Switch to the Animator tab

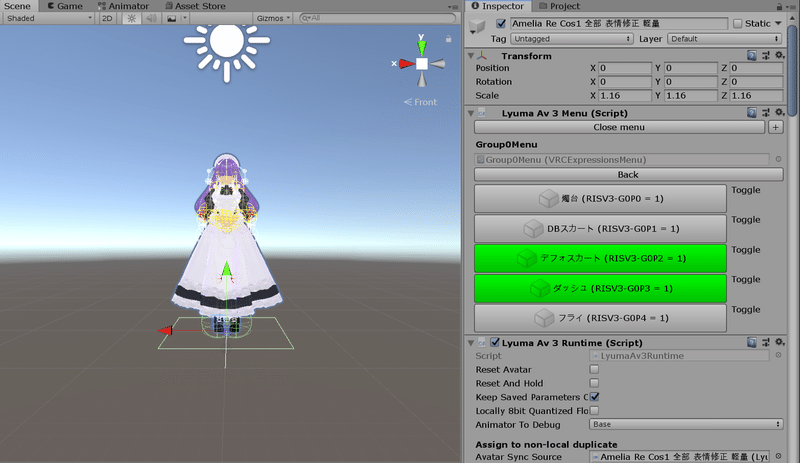[123, 6]
